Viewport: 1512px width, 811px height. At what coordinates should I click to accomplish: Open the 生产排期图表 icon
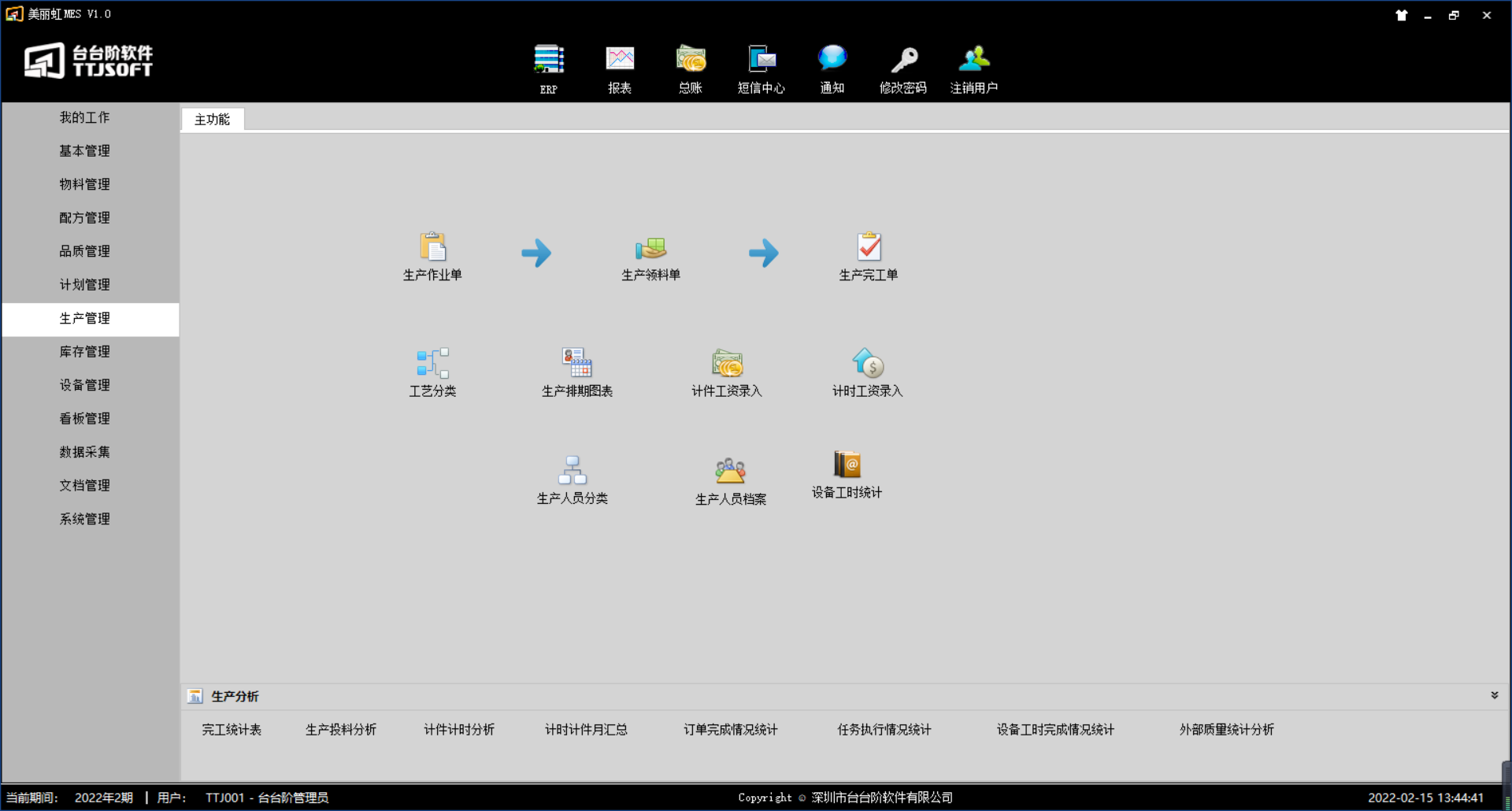point(576,364)
